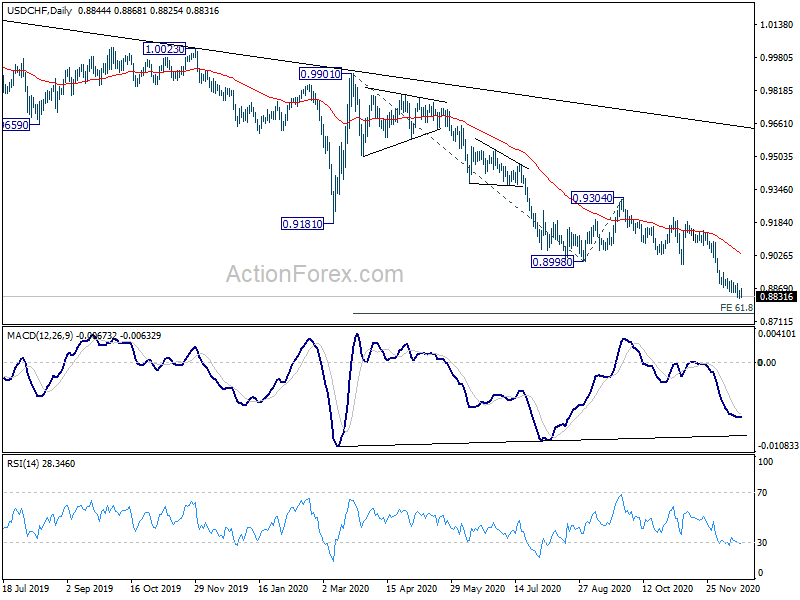
Task: Click the 14 Jul 2020 date label
Action: [x=537, y=588]
